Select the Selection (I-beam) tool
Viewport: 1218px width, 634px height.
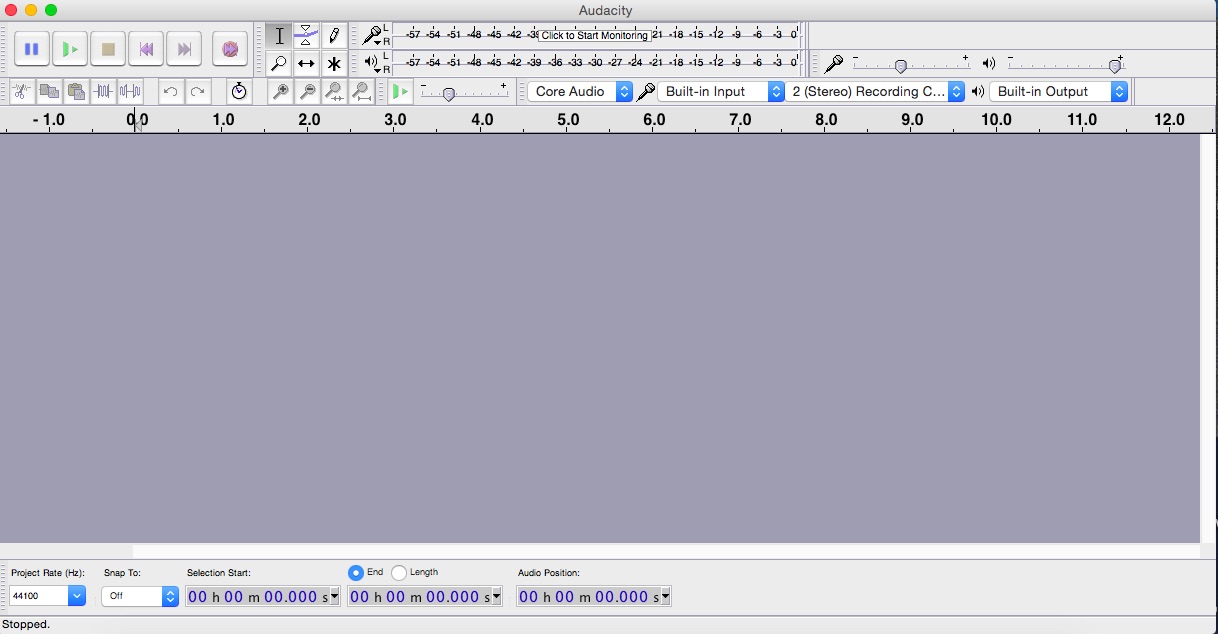coord(279,36)
